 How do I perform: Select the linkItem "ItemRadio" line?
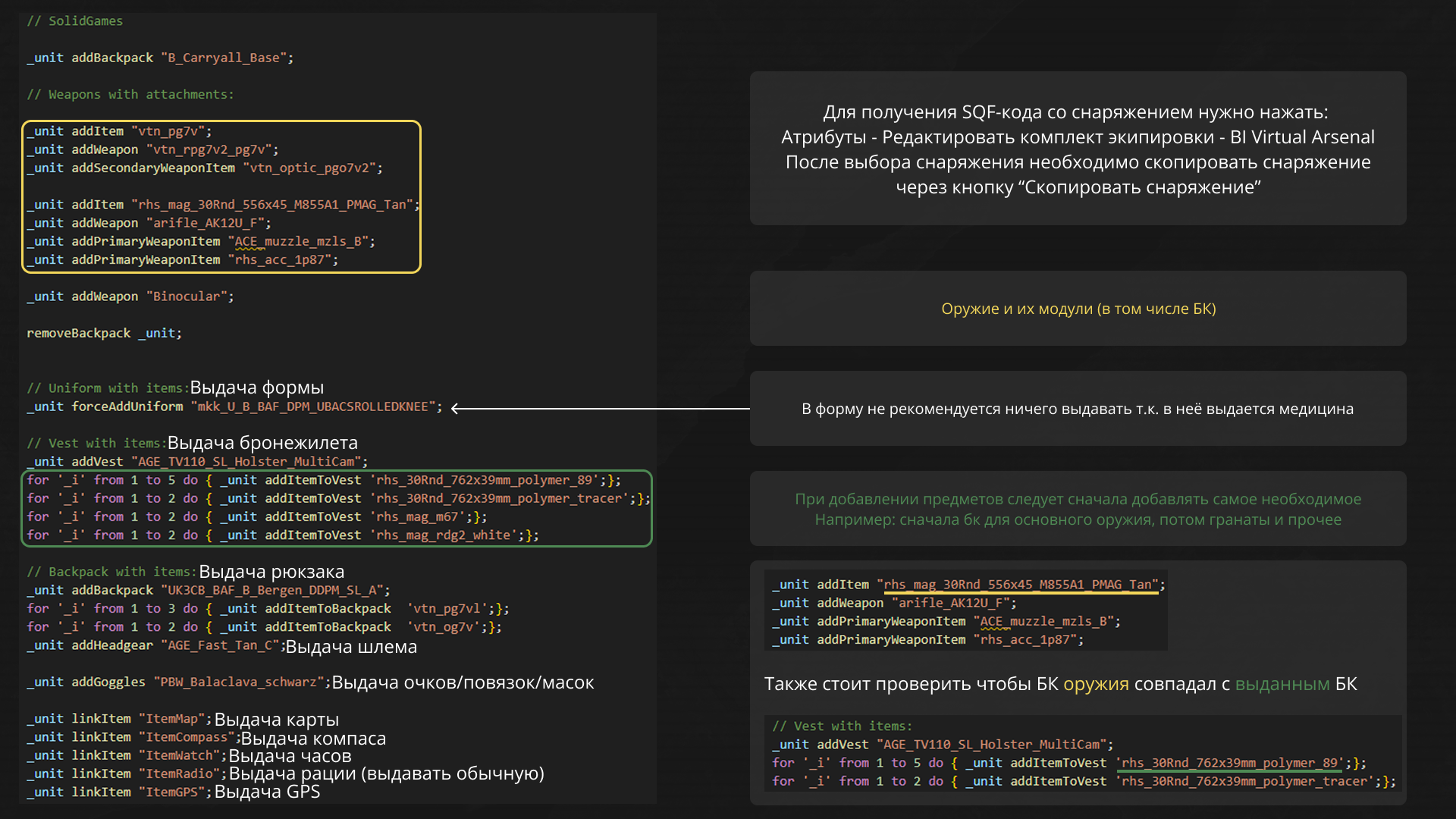[127, 773]
